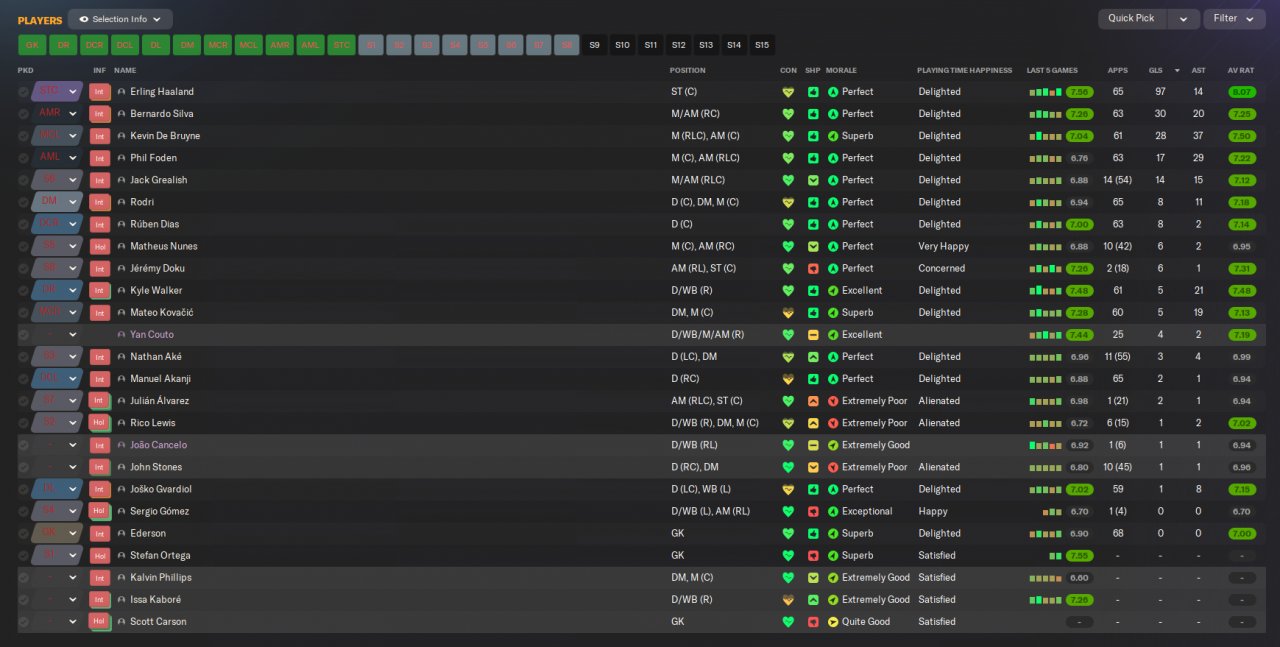The width and height of the screenshot is (1280, 647).
Task: Sort by the AV RAT column header
Action: (1240, 71)
